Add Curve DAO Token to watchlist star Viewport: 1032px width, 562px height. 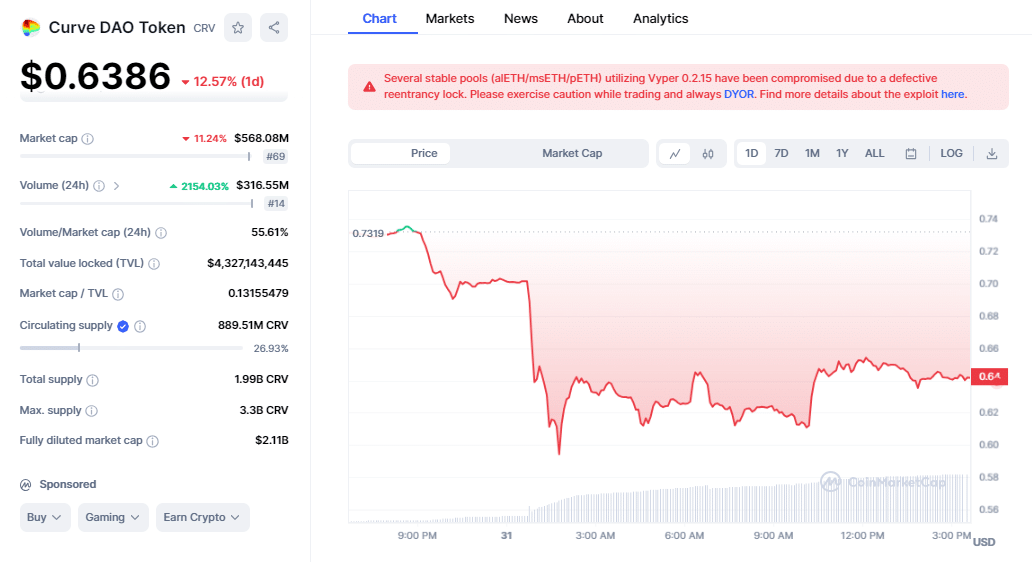(238, 28)
